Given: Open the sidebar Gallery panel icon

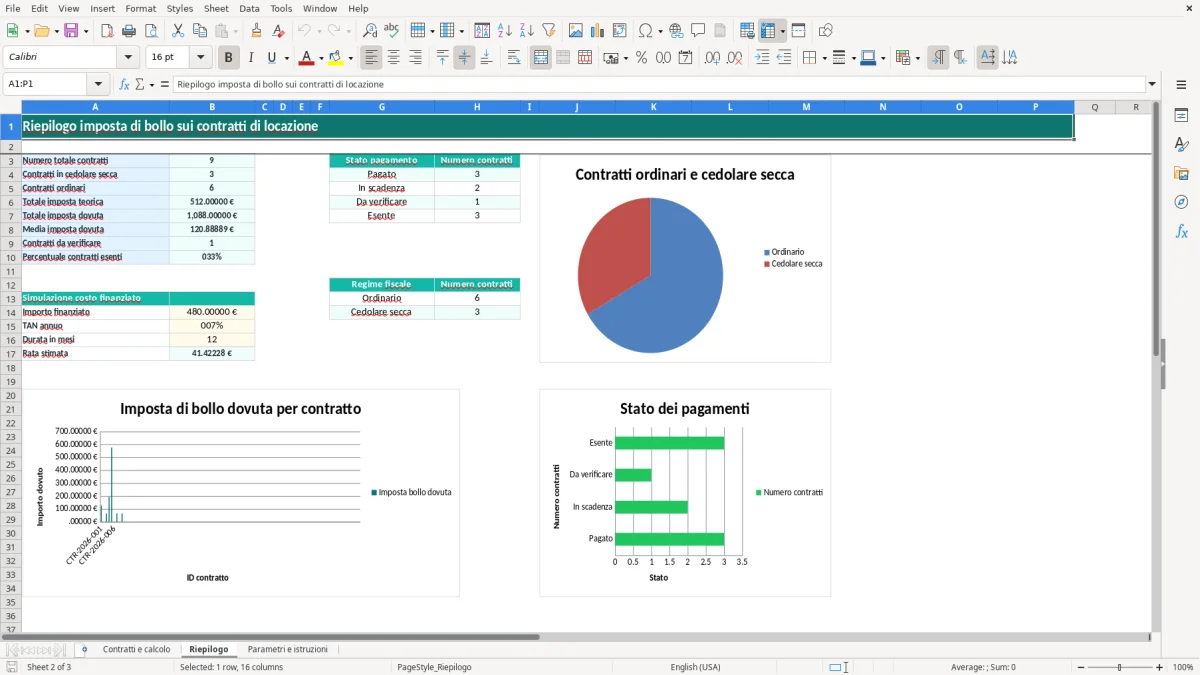Looking at the screenshot, I should pos(1181,173).
